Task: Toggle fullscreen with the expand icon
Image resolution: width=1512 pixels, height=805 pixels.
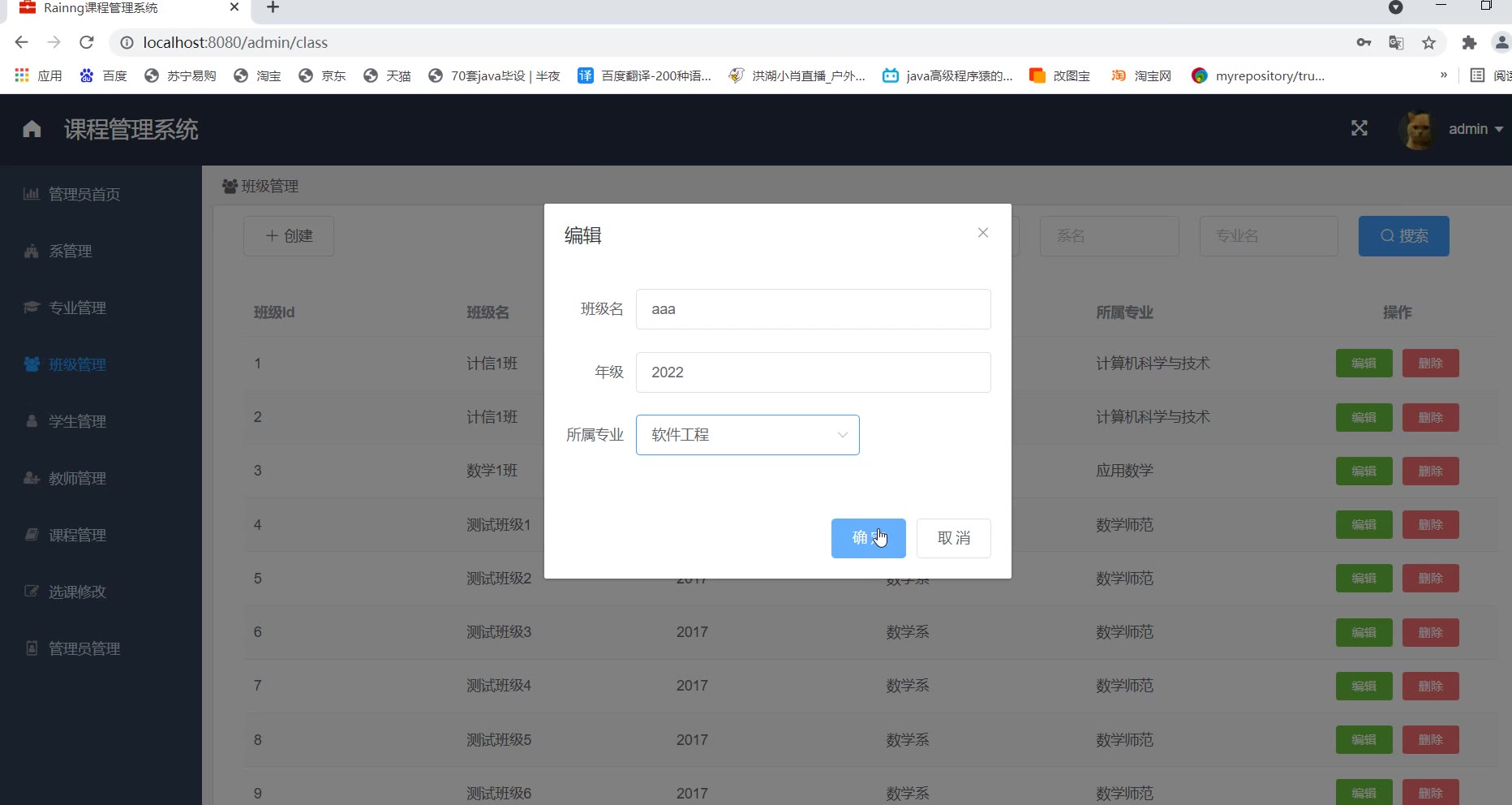Action: [1359, 128]
